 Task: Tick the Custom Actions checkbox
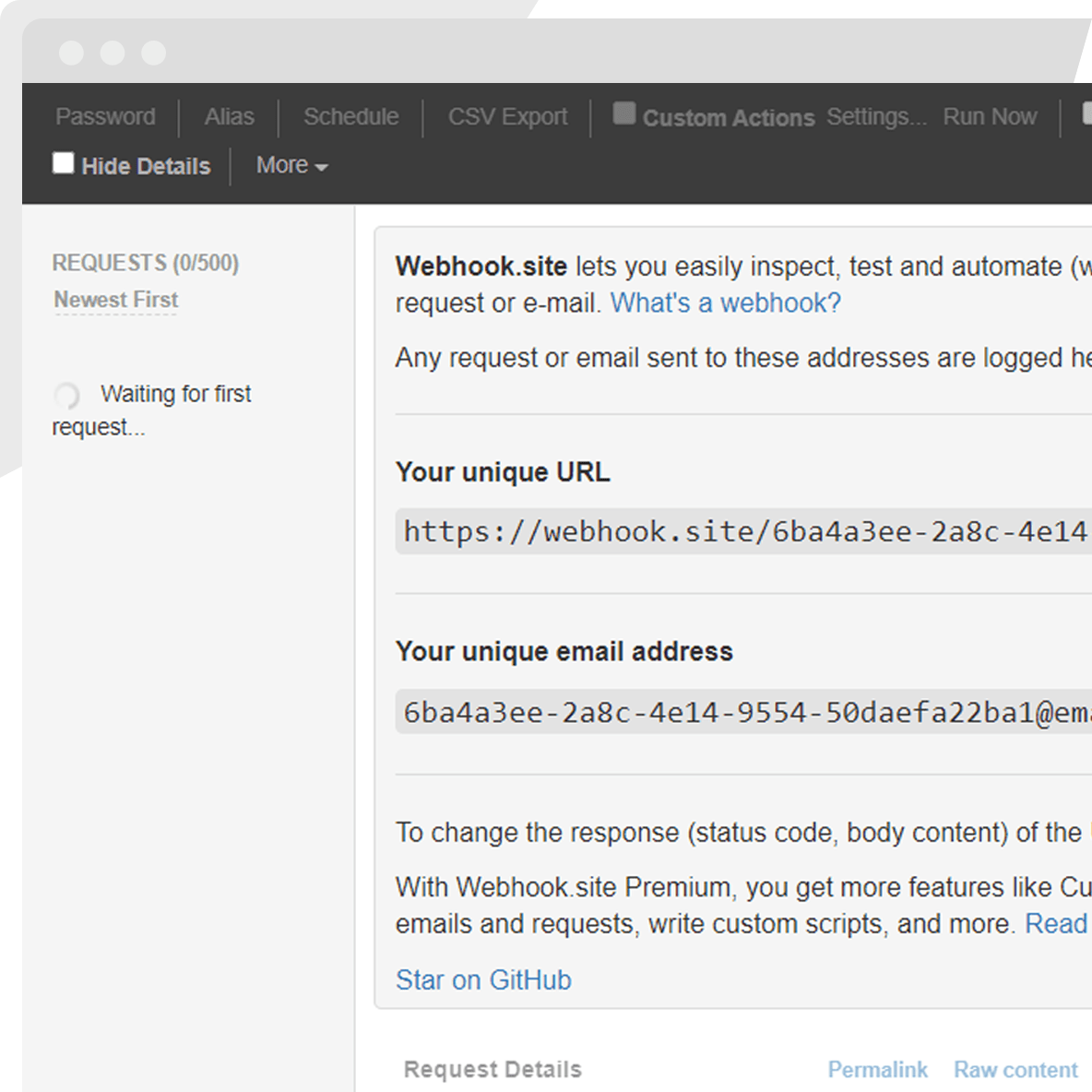(x=624, y=113)
